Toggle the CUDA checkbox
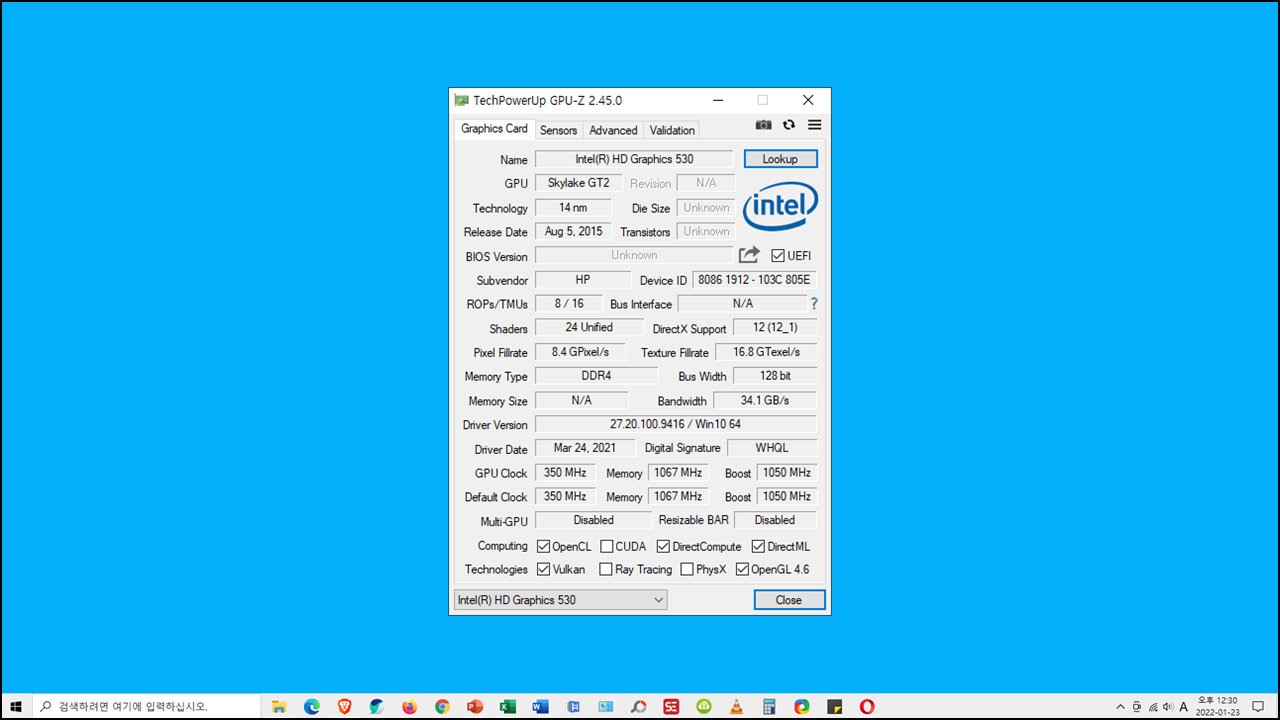Image resolution: width=1280 pixels, height=720 pixels. point(607,546)
